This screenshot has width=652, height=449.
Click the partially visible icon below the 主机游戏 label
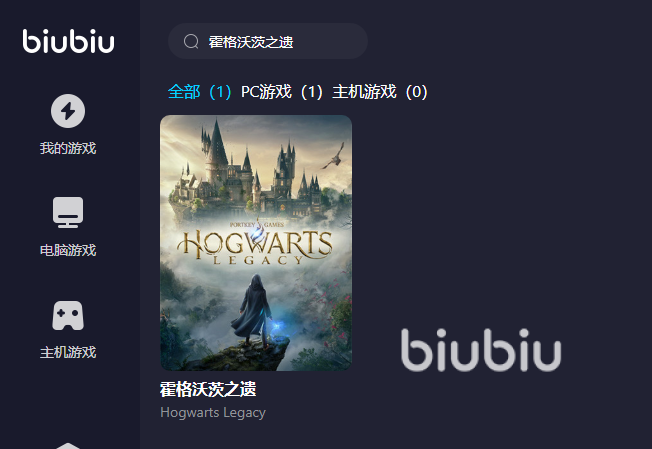pos(68,446)
